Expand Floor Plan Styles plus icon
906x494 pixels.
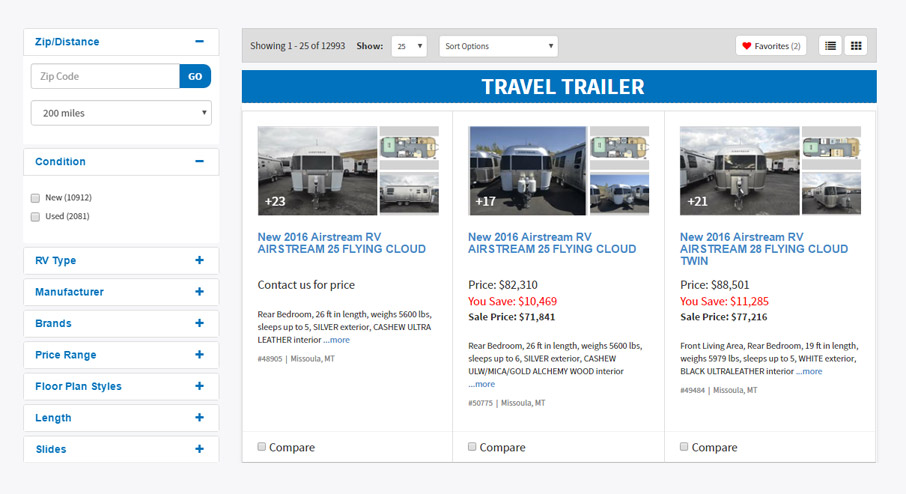click(199, 386)
